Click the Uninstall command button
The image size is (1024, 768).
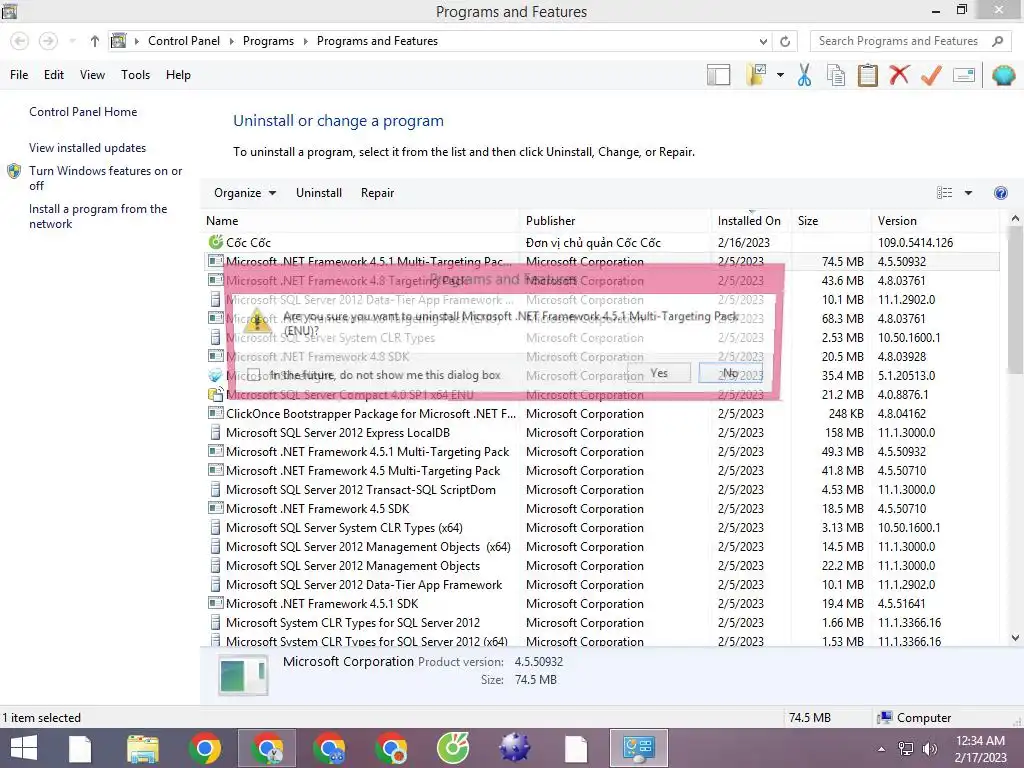tap(319, 193)
